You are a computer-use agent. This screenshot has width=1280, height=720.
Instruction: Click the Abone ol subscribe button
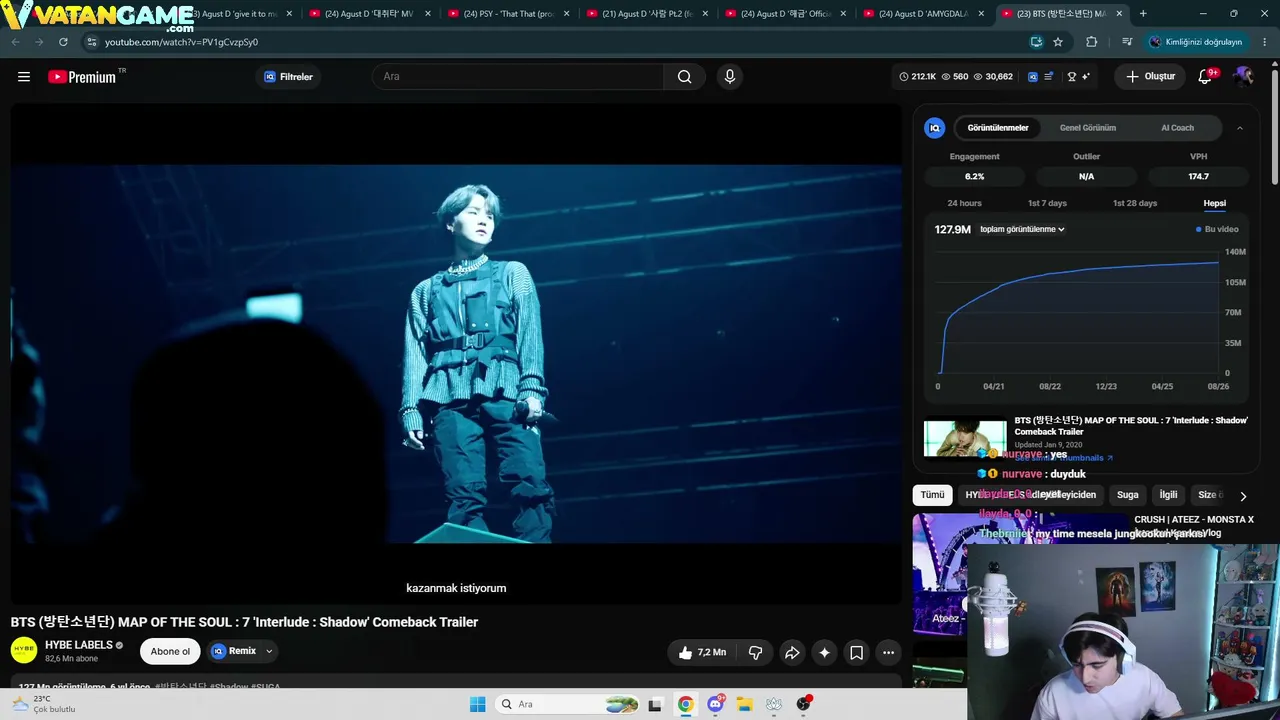170,652
